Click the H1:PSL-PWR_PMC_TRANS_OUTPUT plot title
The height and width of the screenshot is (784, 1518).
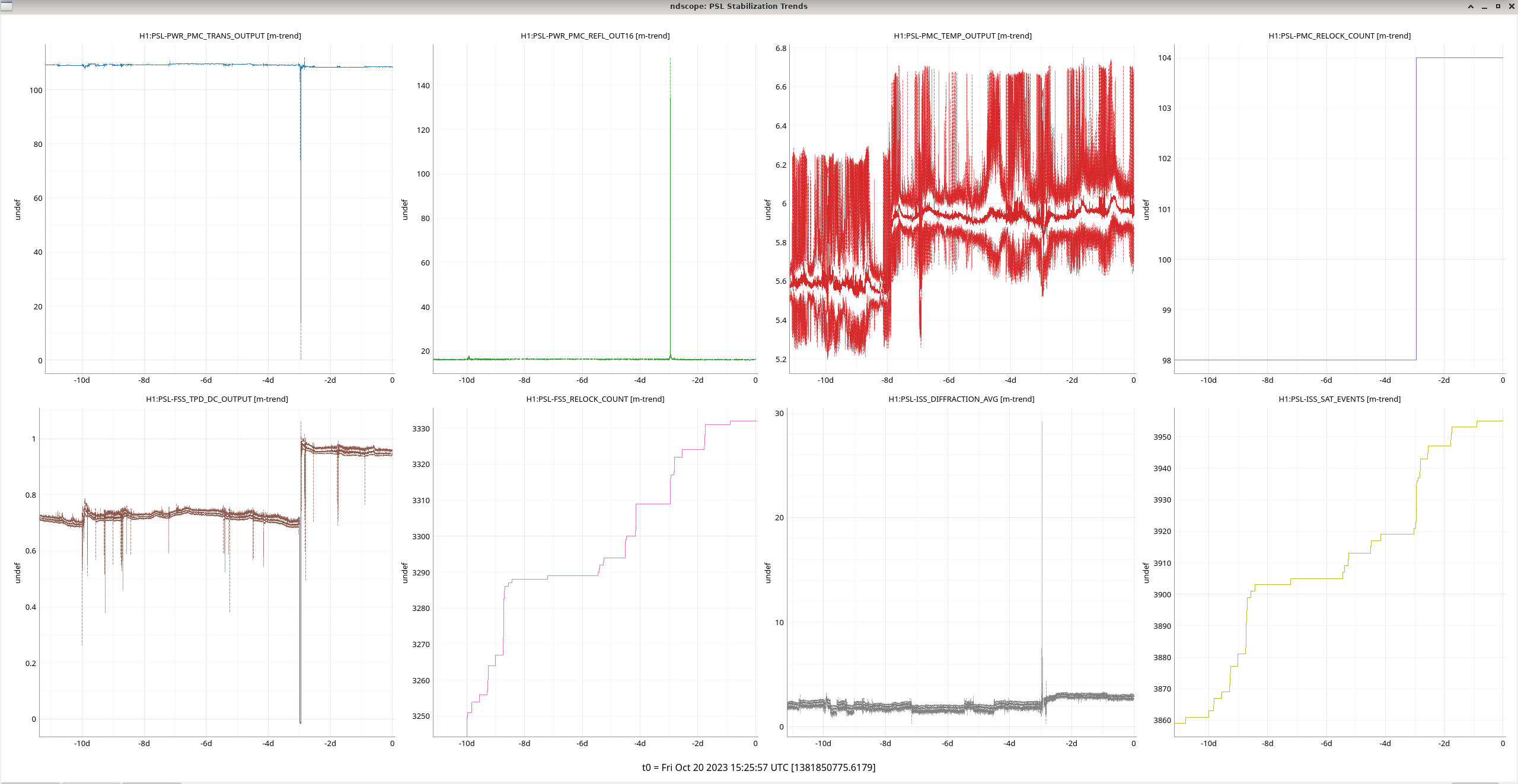[x=220, y=36]
